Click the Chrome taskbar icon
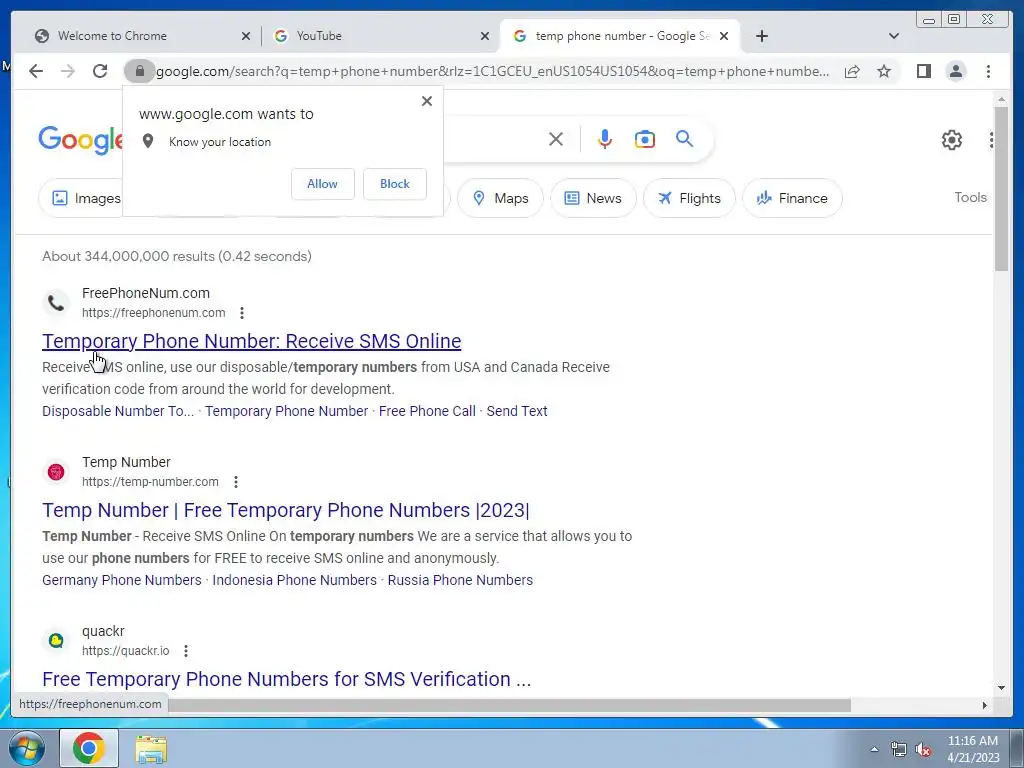 (x=89, y=748)
